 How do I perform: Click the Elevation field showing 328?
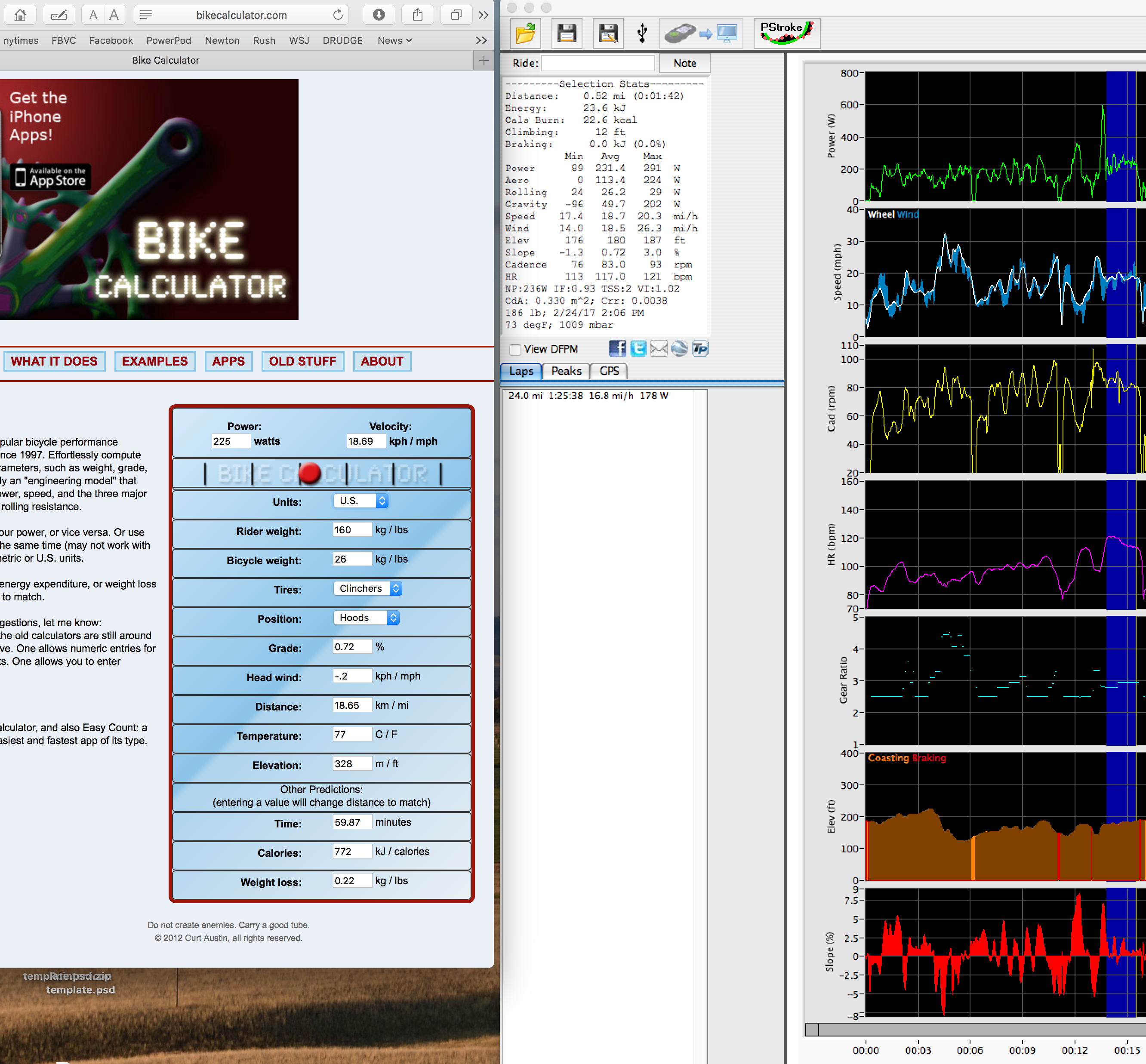point(352,763)
